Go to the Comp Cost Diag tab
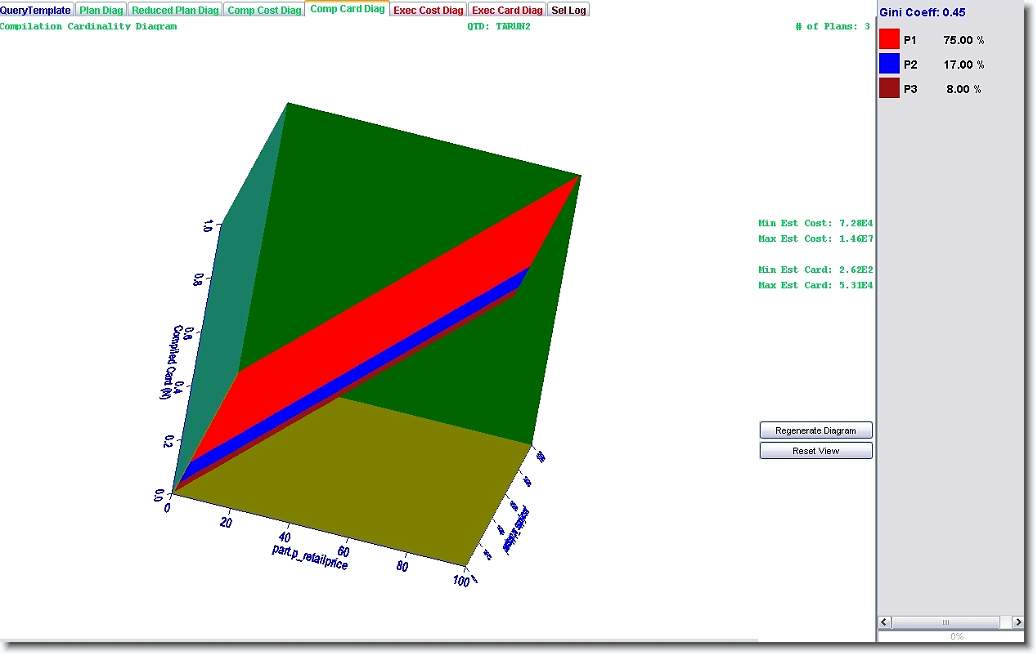The width and height of the screenshot is (1036, 654). point(264,10)
